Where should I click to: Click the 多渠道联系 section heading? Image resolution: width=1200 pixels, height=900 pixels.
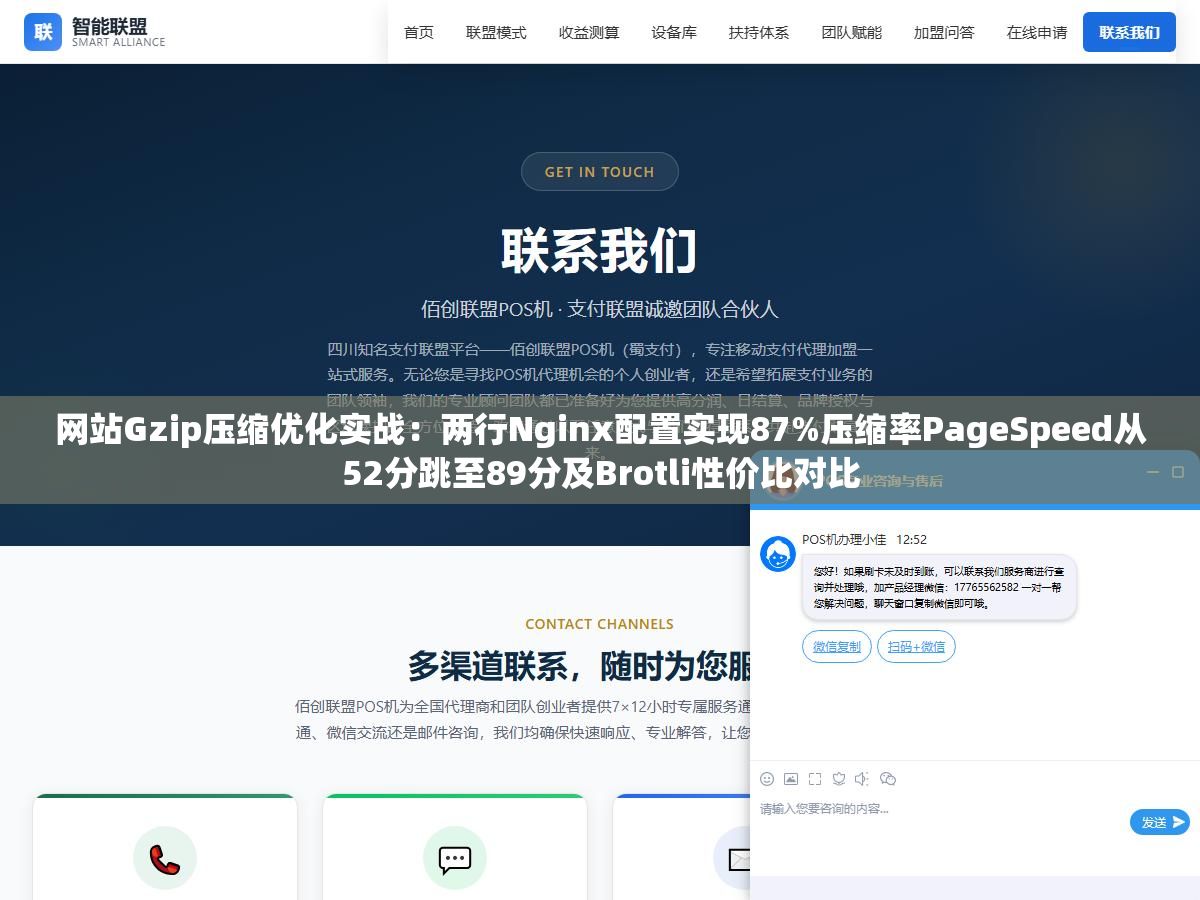tap(580, 666)
